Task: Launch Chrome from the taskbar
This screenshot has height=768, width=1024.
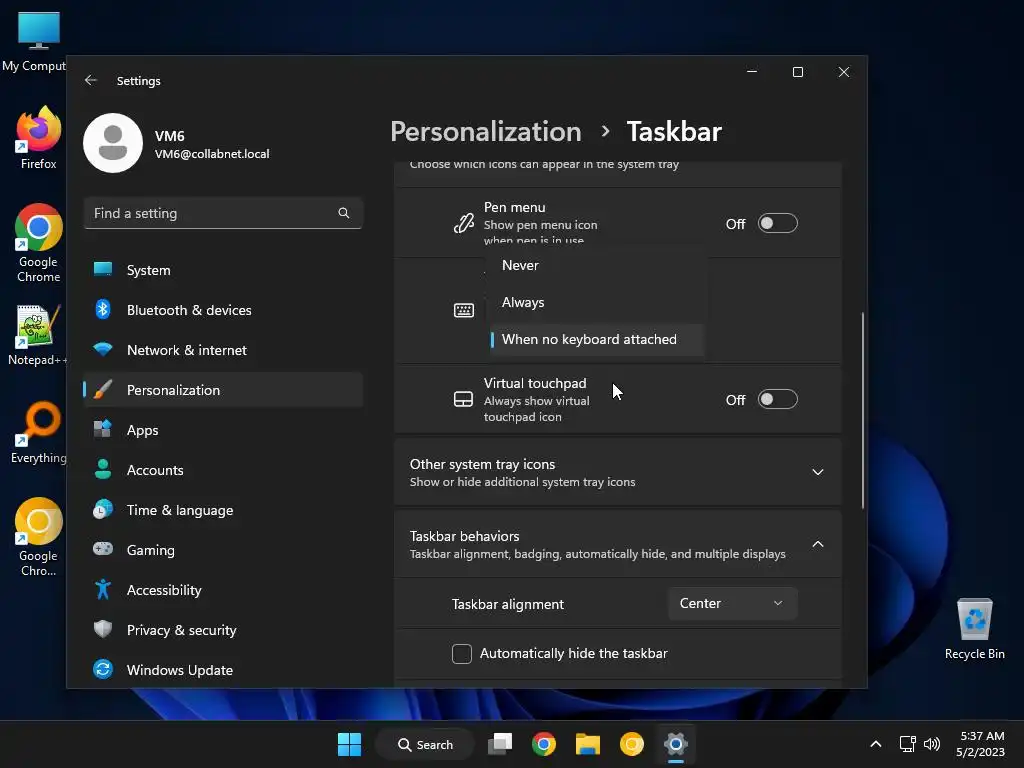Action: [543, 744]
